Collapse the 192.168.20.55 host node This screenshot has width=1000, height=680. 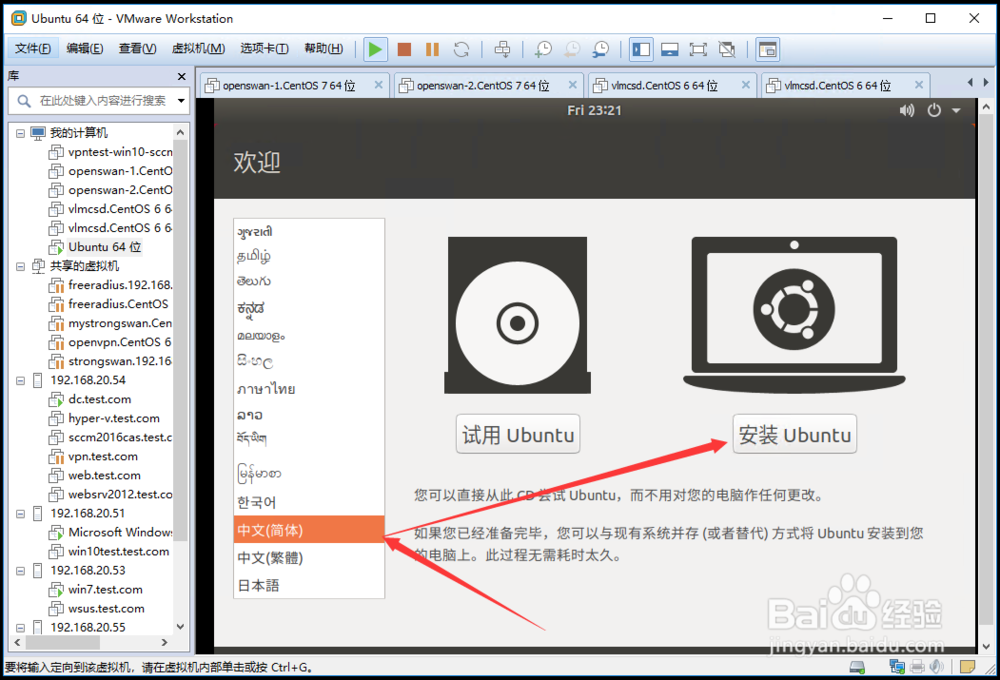click(20, 628)
